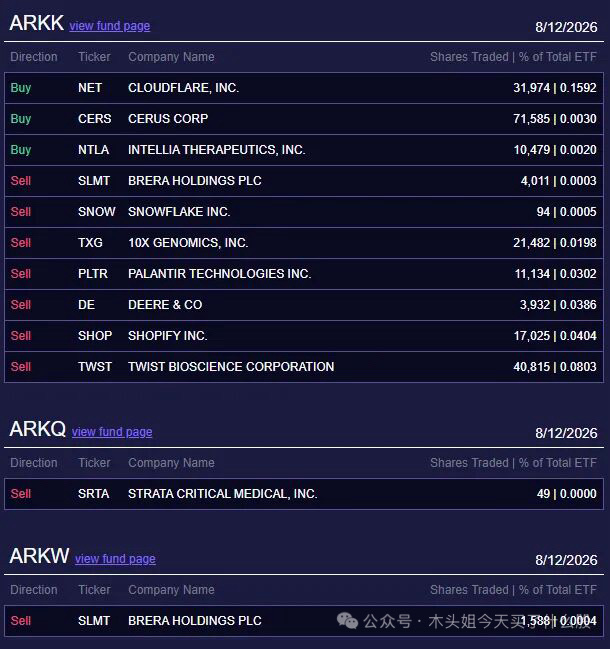Click the Direction header in ARKW table
This screenshot has width=610, height=649.
tap(34, 590)
